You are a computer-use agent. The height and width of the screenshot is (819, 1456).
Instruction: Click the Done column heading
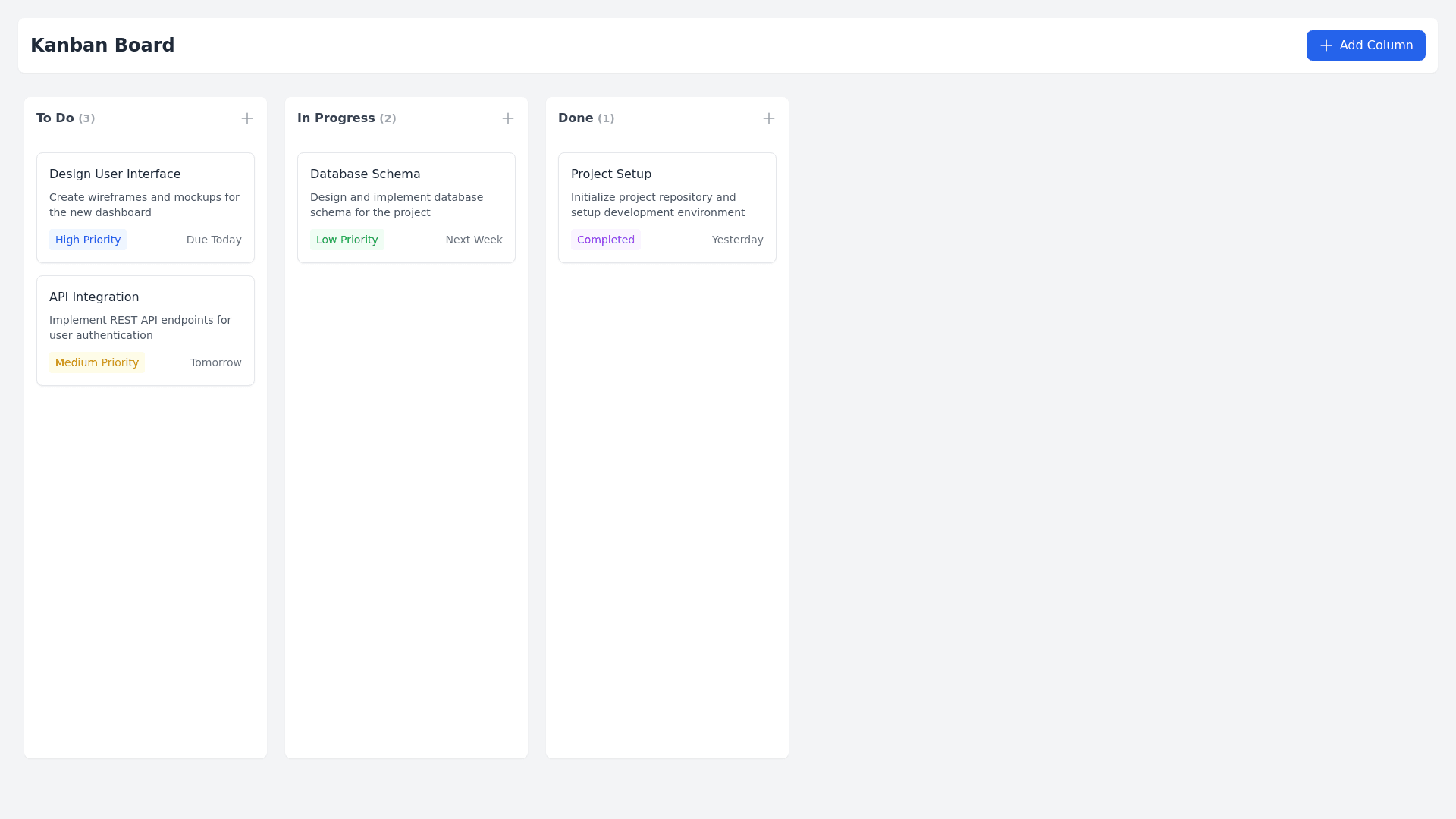click(x=576, y=118)
